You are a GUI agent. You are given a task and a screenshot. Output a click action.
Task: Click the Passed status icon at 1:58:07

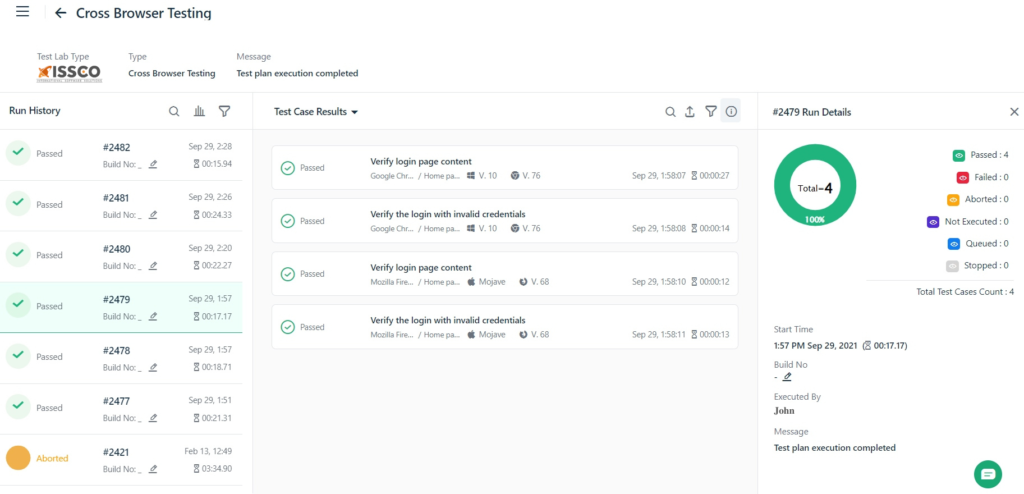click(287, 168)
